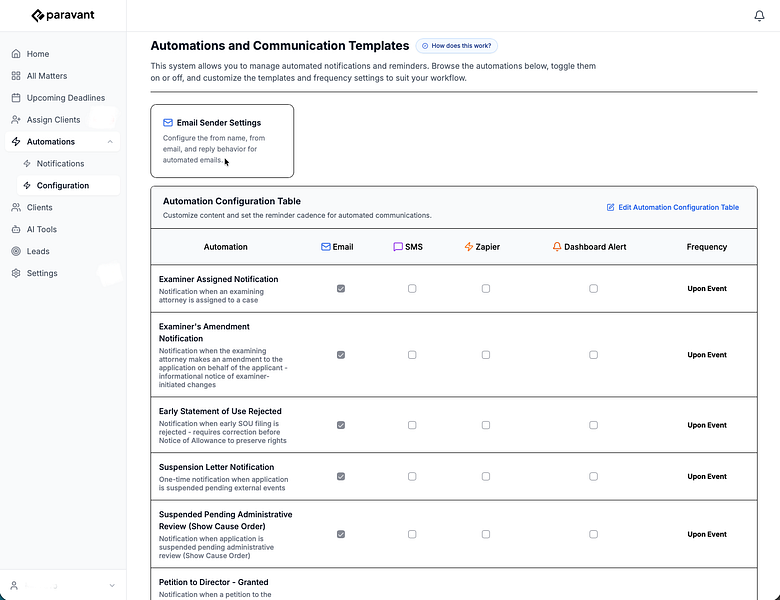This screenshot has height=600, width=780.
Task: Click the Assign Clients person-plus icon
Action: [16, 119]
